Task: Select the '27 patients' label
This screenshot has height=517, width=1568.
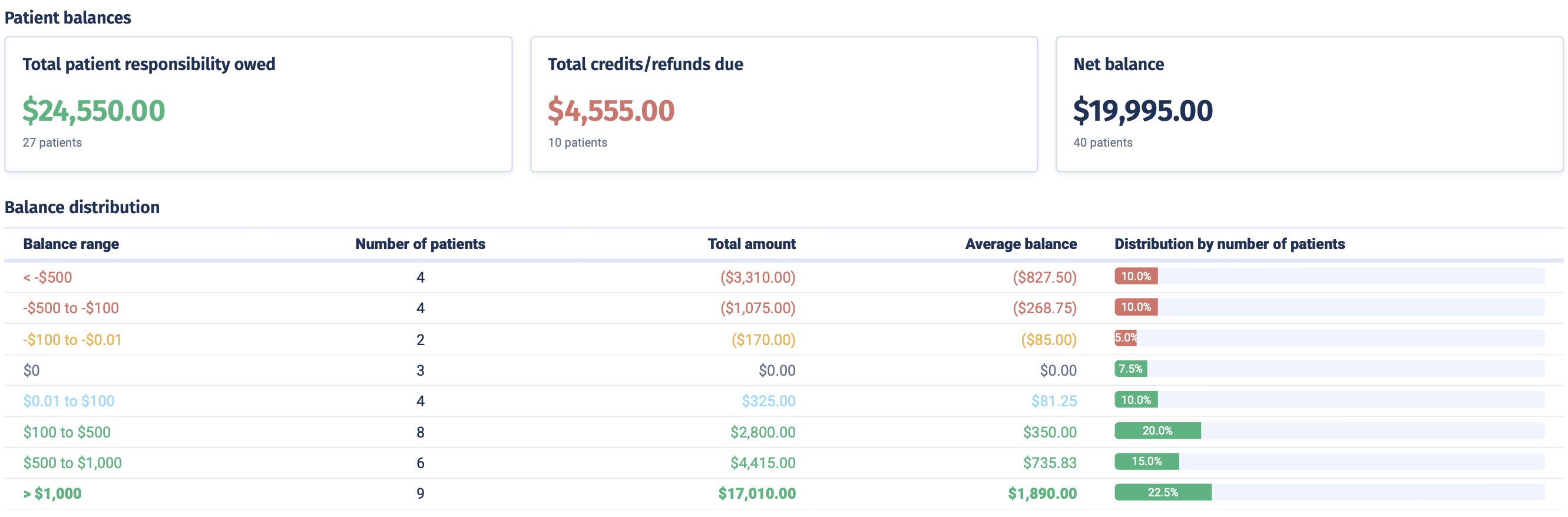Action: [x=52, y=142]
